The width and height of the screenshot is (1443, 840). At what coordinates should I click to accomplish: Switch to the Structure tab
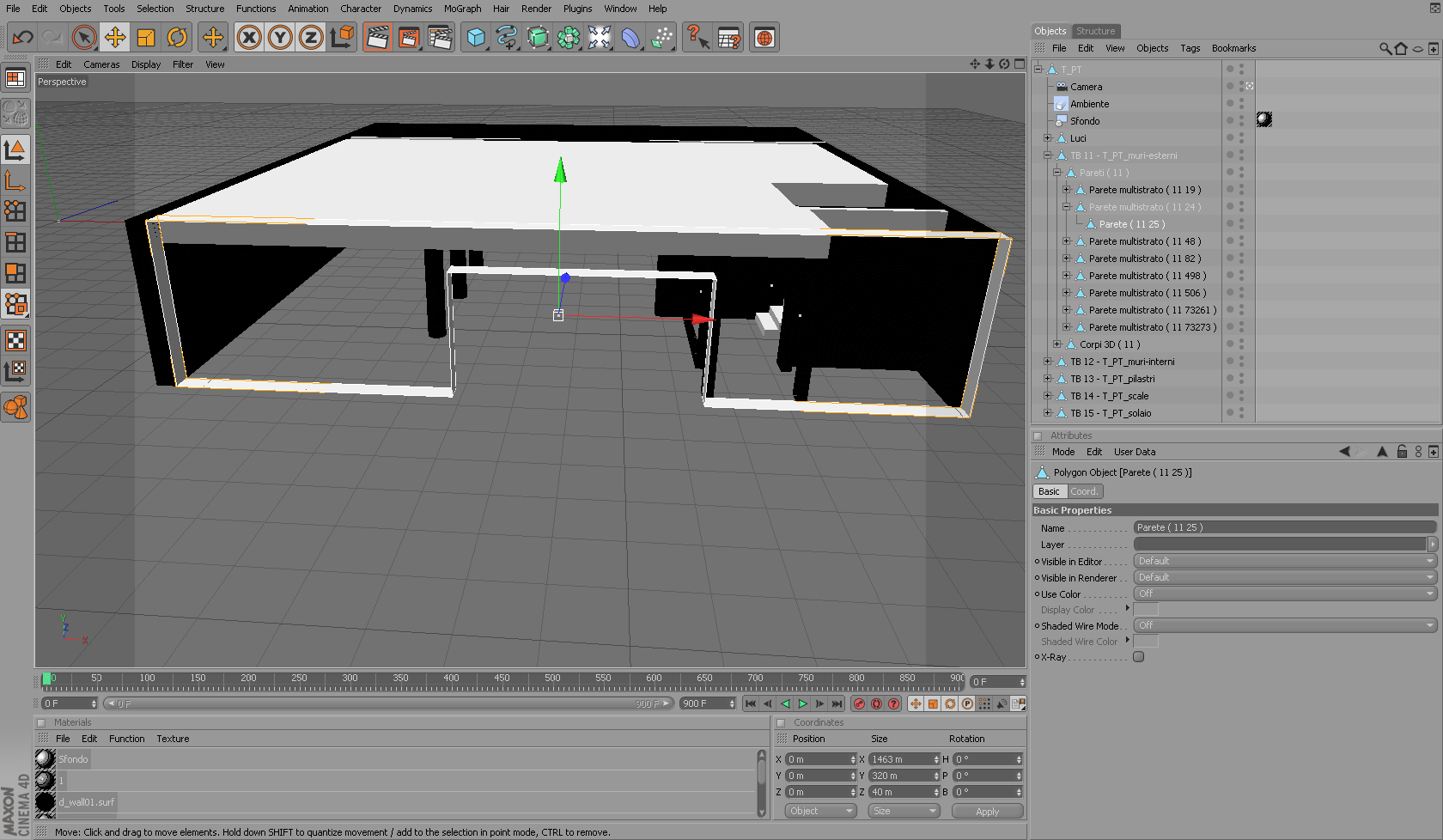pos(1096,31)
